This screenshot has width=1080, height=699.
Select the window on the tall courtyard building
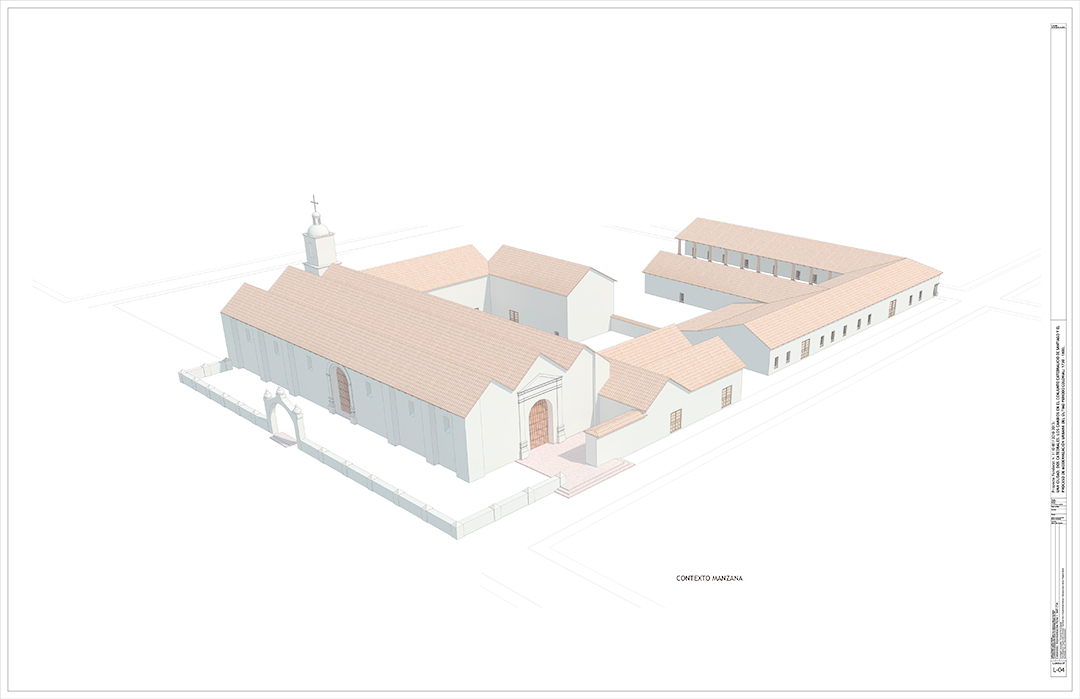point(514,316)
